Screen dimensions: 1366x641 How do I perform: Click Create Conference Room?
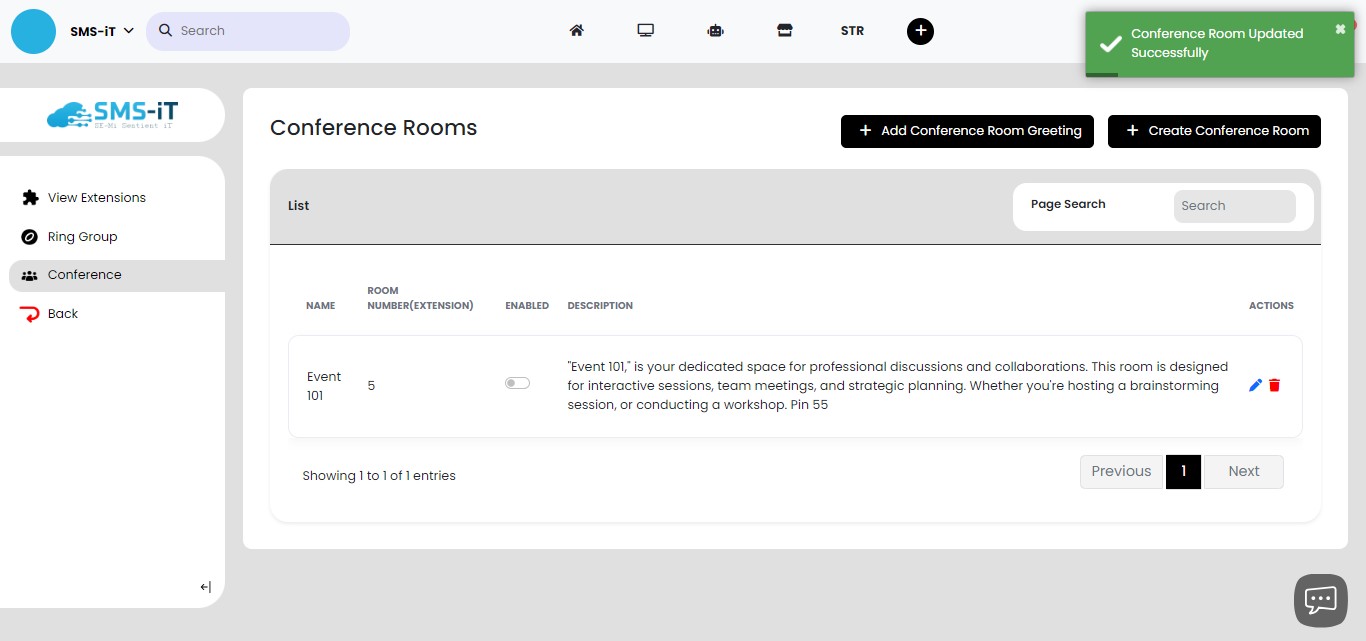pos(1214,131)
